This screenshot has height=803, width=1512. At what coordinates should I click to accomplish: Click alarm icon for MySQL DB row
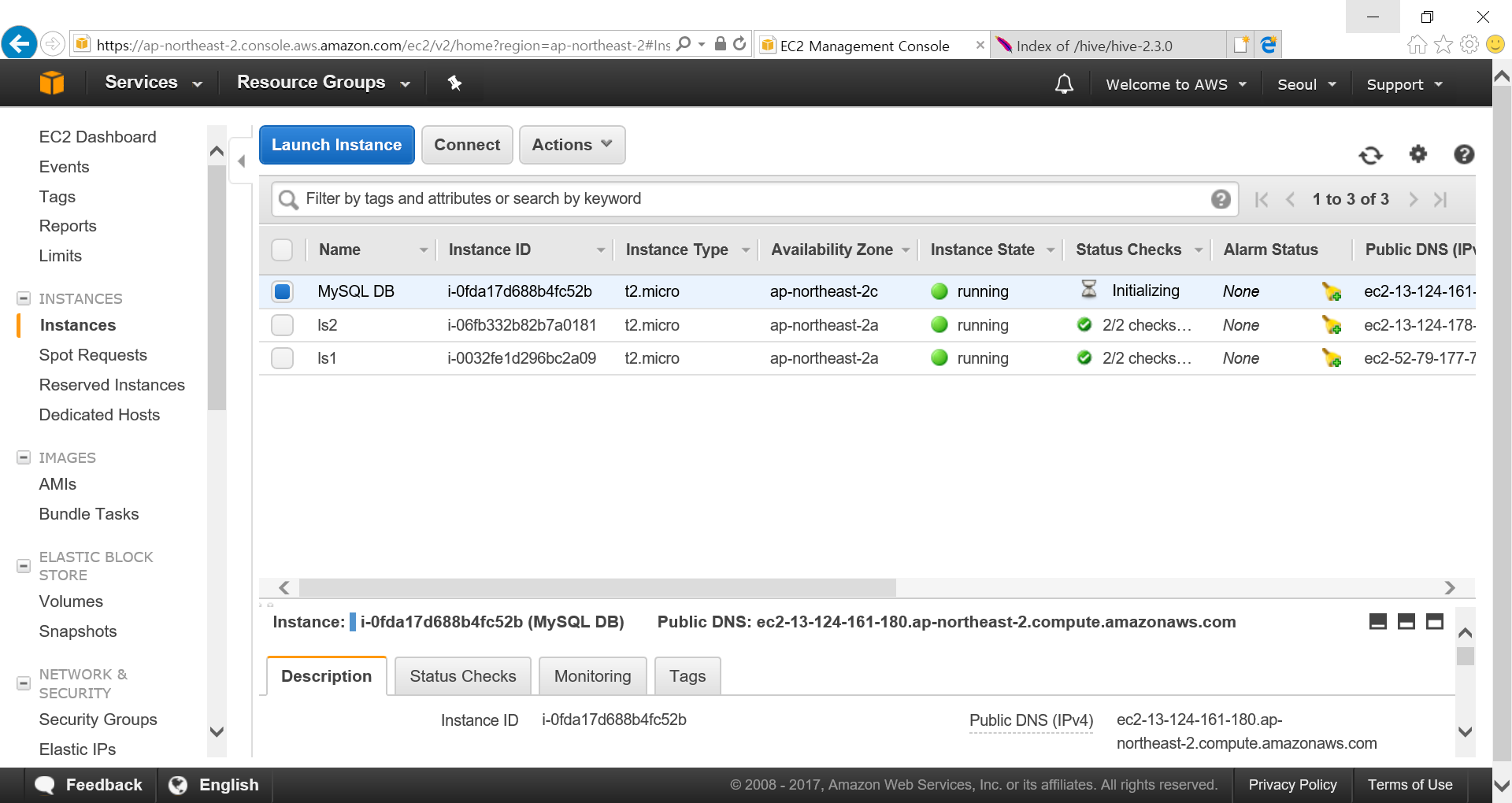1332,291
